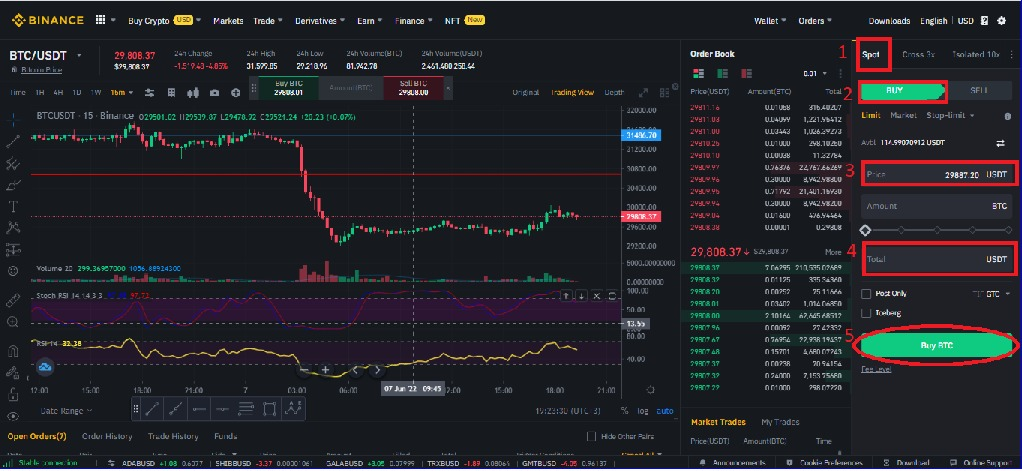
Task: Open the Derivatives menu
Action: (319, 21)
